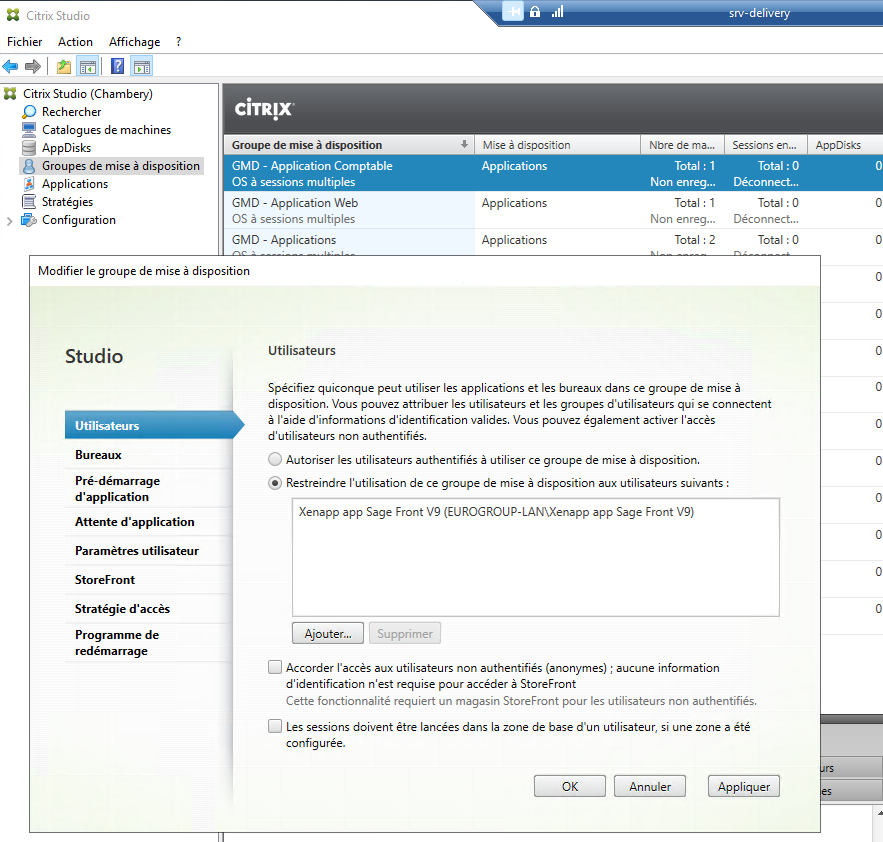Toggle the action pane toolbar icon
Viewport: 883px width, 842px height.
click(x=141, y=66)
